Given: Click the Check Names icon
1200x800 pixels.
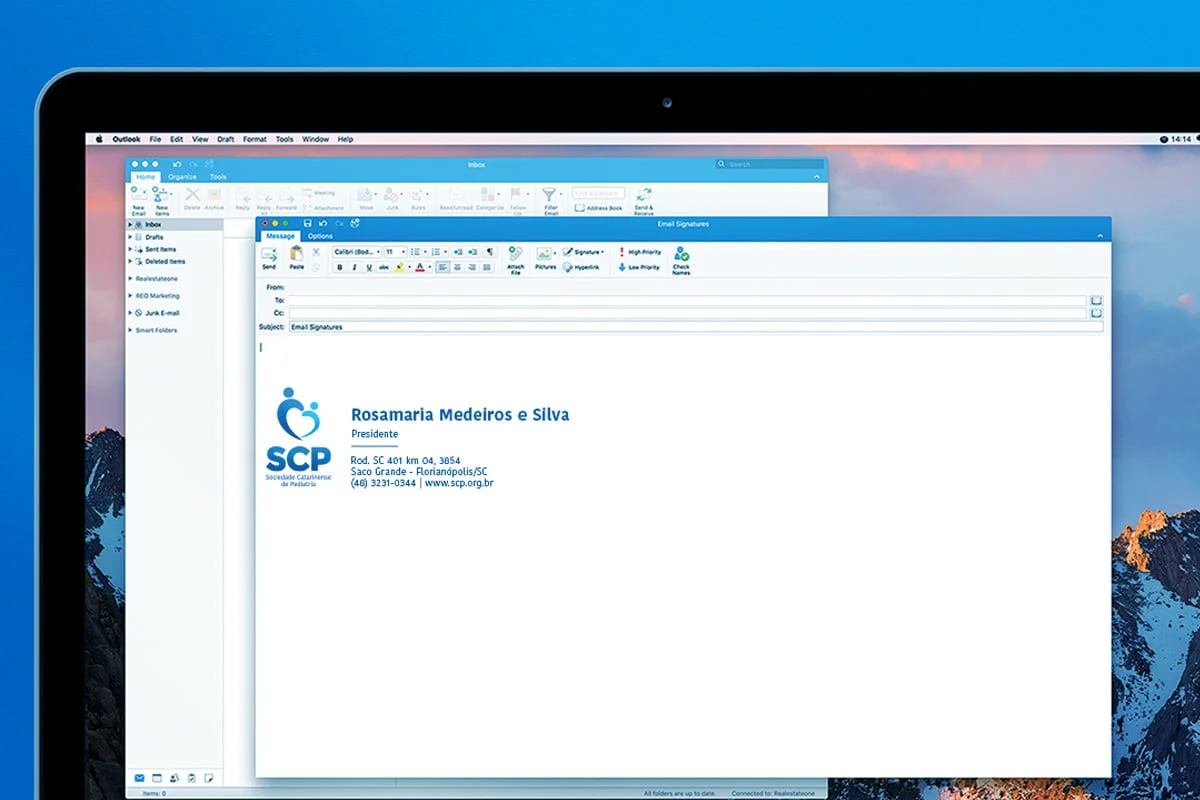Looking at the screenshot, I should pos(681,254).
